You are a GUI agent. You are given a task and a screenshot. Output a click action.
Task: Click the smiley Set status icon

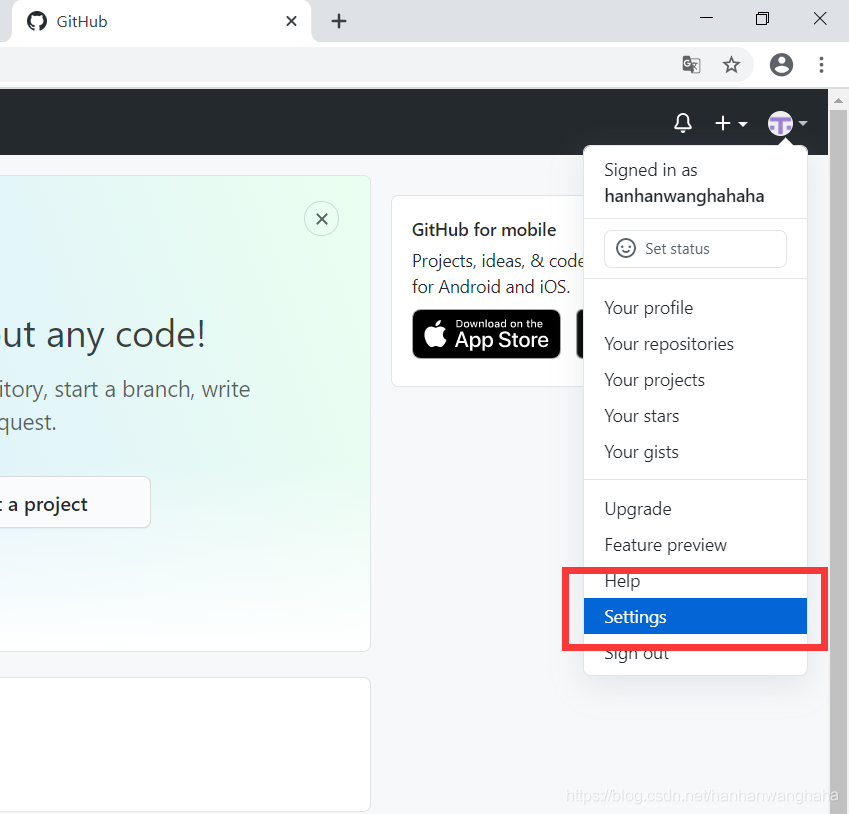click(x=625, y=248)
